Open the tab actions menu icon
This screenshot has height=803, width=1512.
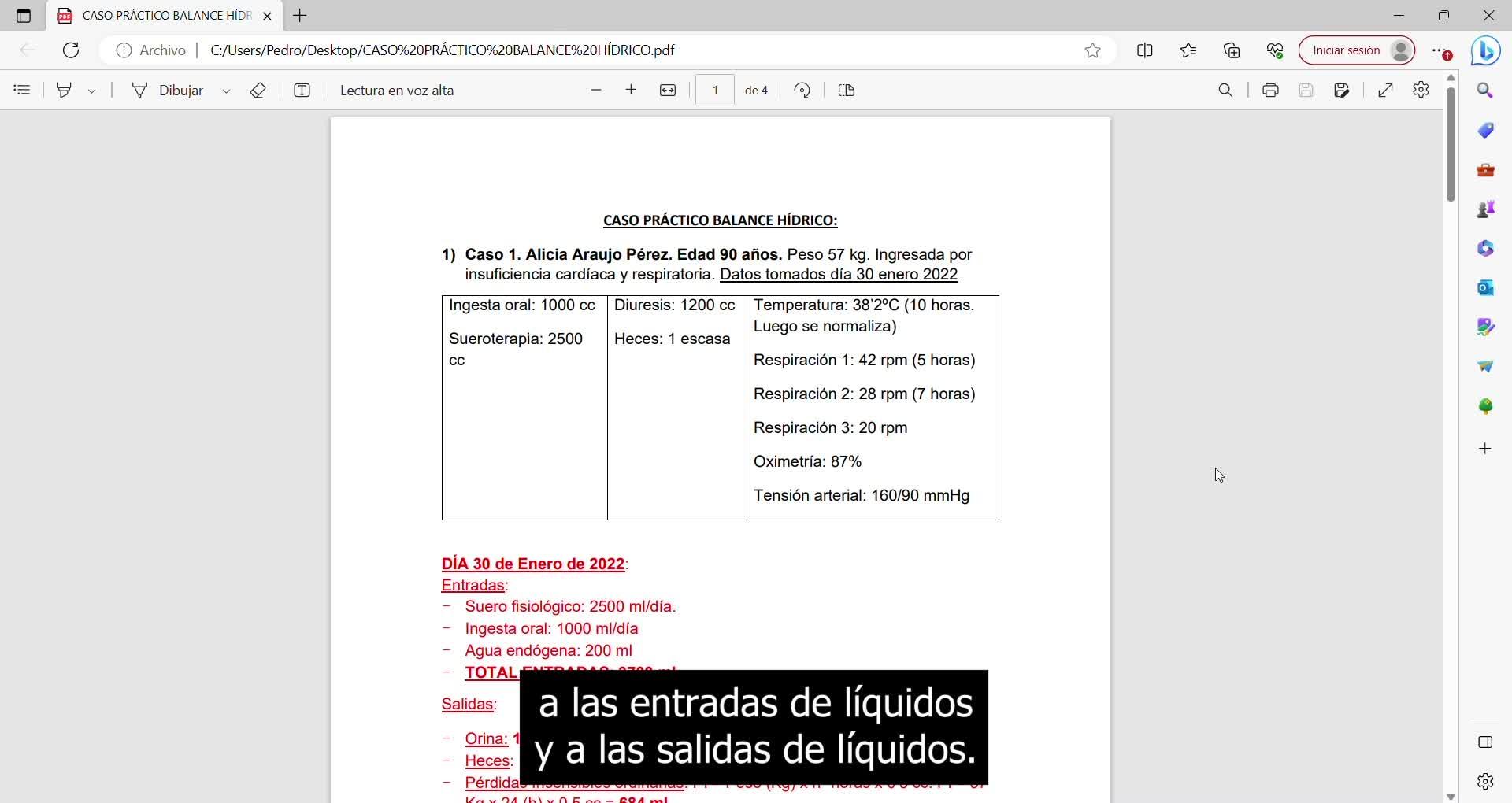coord(24,16)
